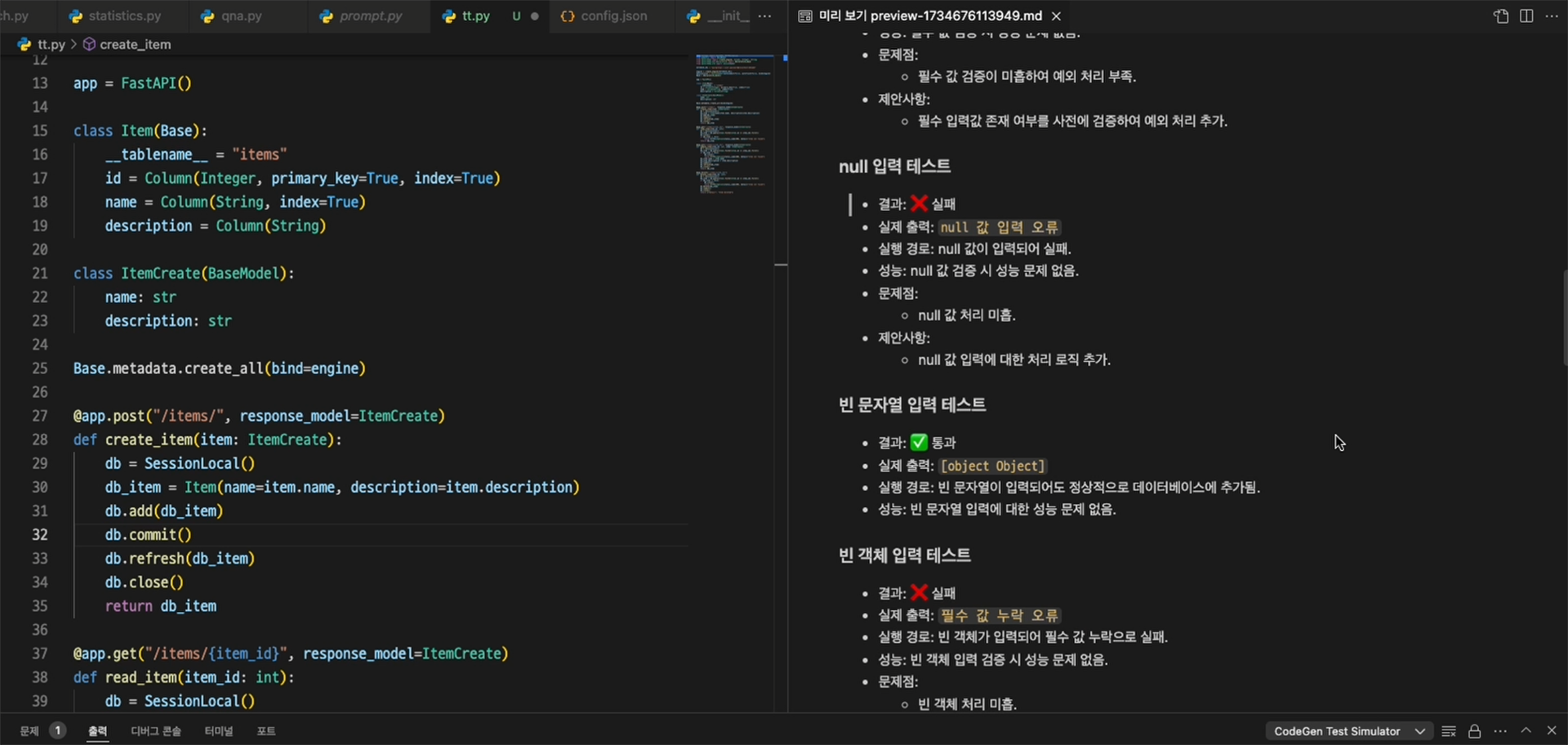This screenshot has width=1568, height=745.
Task: Click line number 28 in the gutter
Action: point(40,439)
